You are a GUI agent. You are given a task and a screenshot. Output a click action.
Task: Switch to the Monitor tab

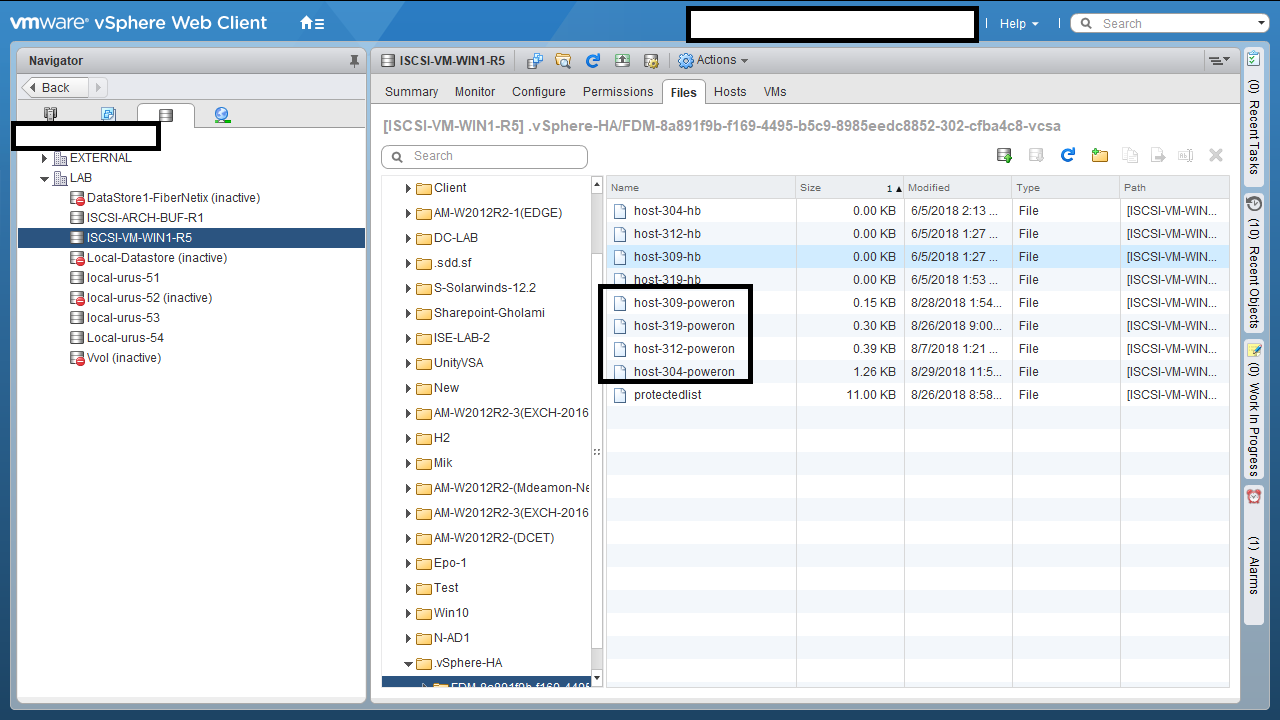(x=475, y=92)
